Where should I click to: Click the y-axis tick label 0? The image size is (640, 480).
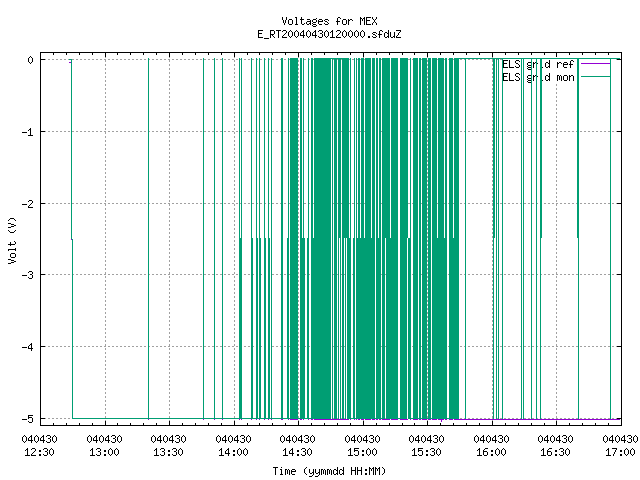(x=30, y=60)
